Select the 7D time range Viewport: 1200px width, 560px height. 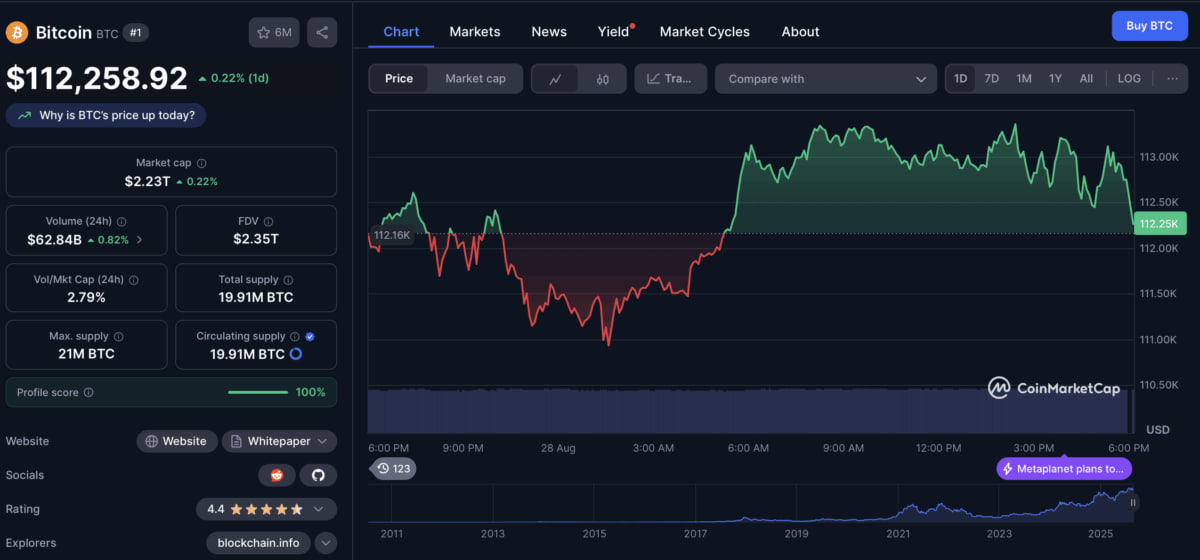991,79
